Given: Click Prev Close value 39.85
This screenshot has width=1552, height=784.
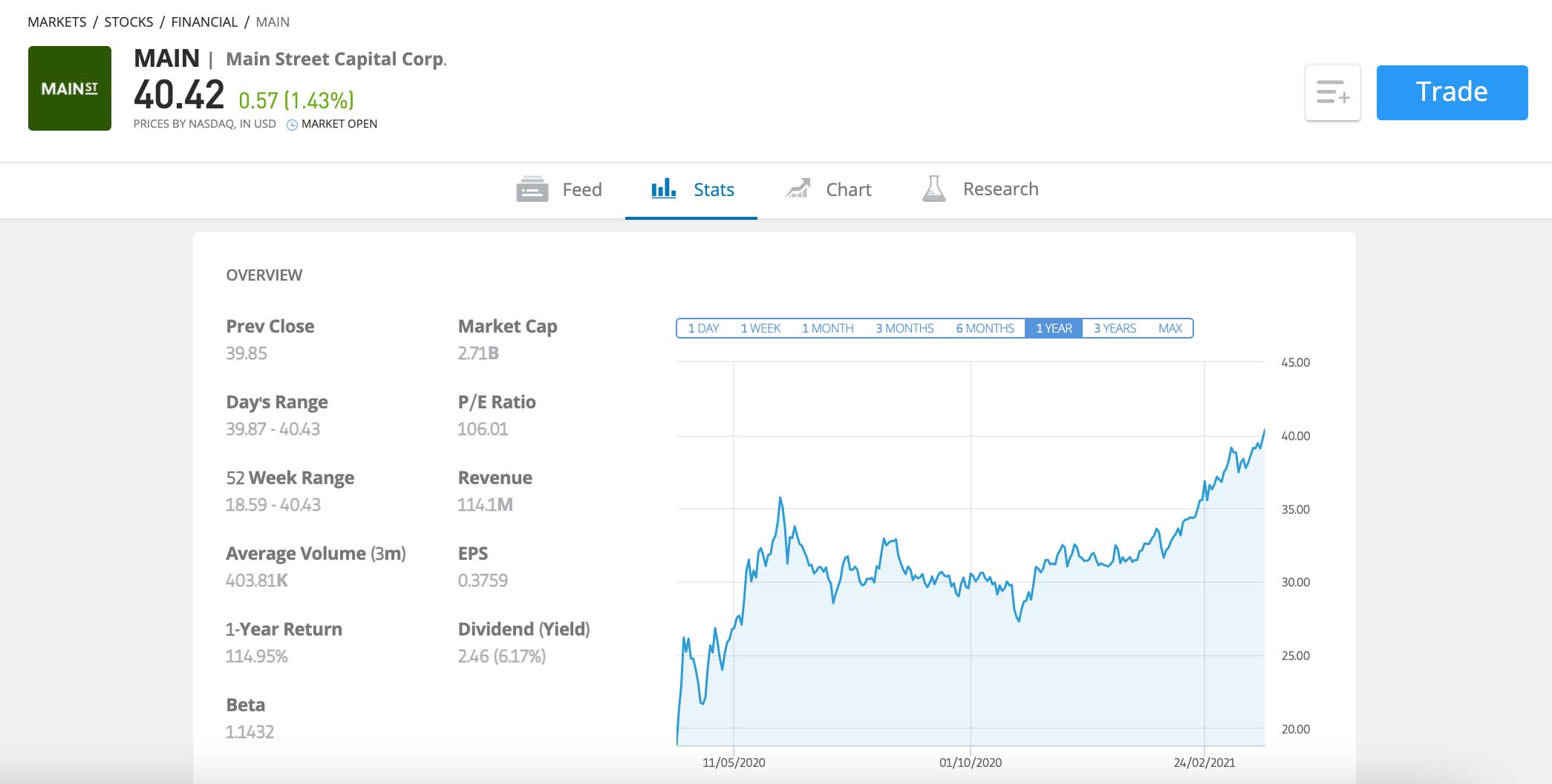Looking at the screenshot, I should click(x=247, y=353).
